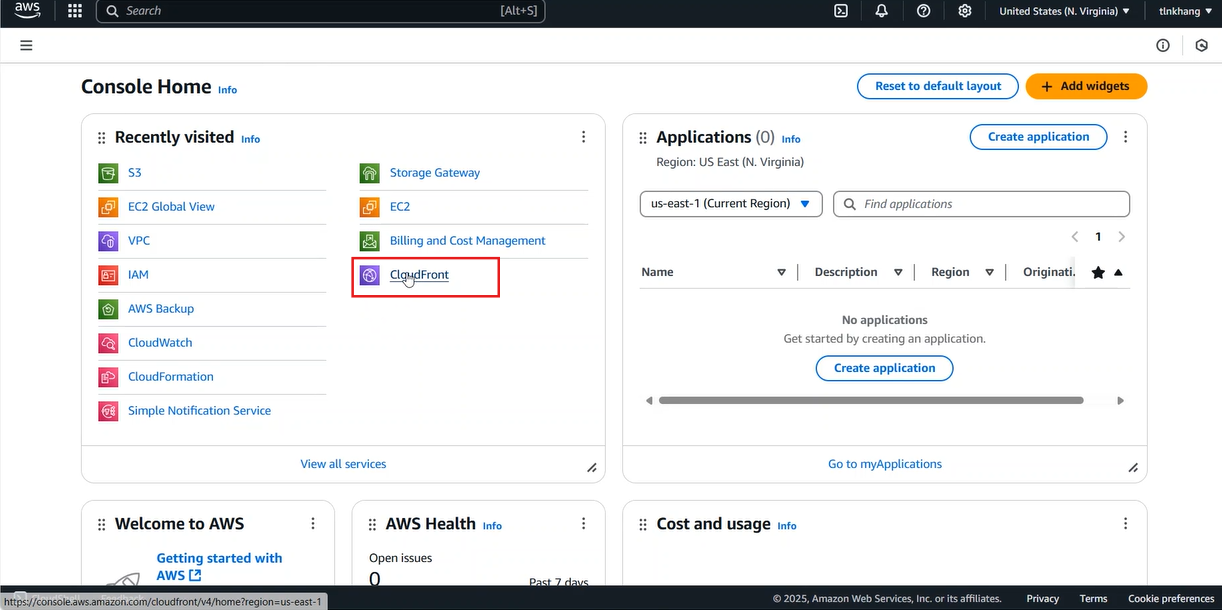The width and height of the screenshot is (1222, 610).
Task: Click Create application in the widget header
Action: pos(1038,137)
